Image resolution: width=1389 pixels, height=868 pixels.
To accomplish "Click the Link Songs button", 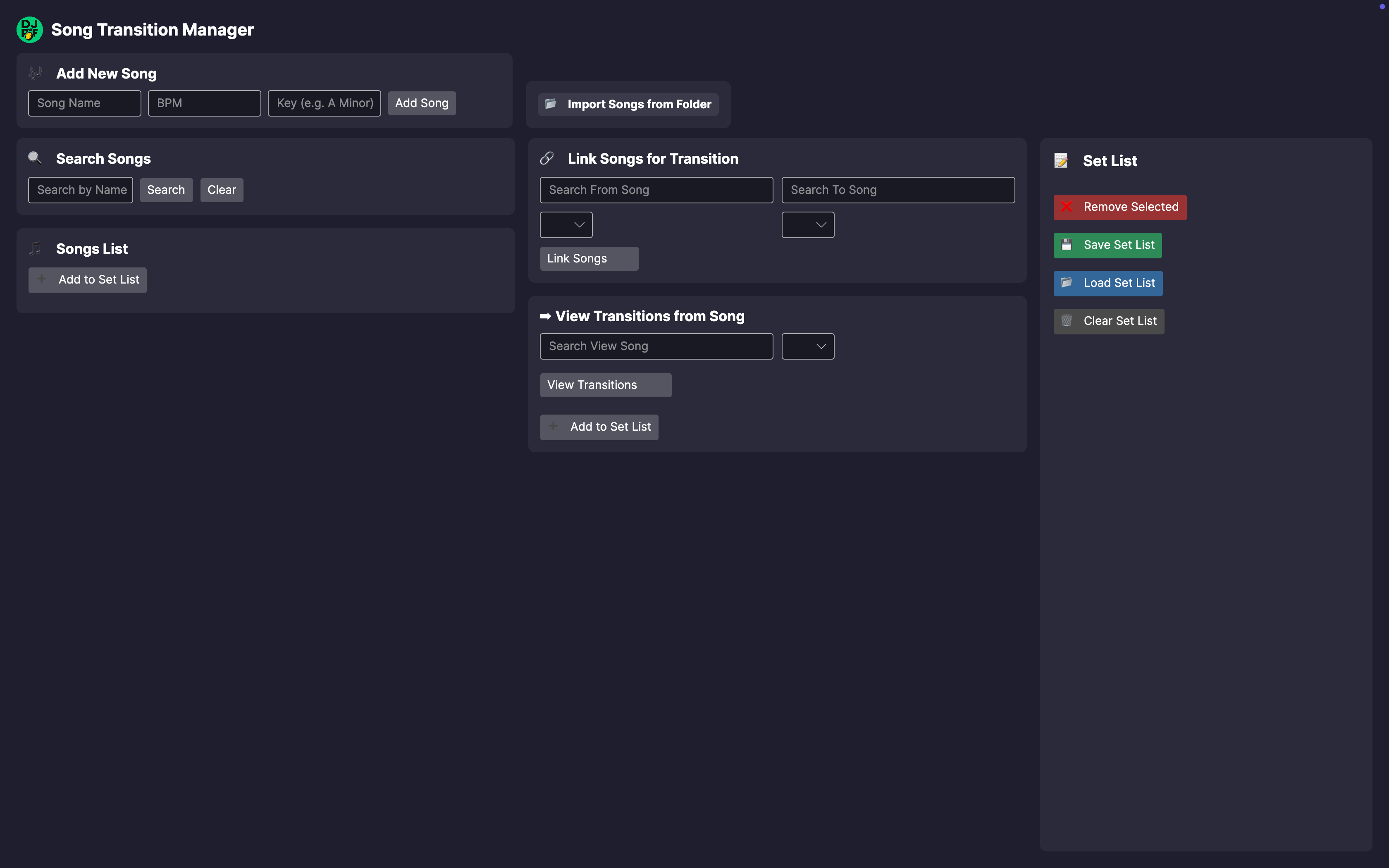I will pyautogui.click(x=589, y=259).
